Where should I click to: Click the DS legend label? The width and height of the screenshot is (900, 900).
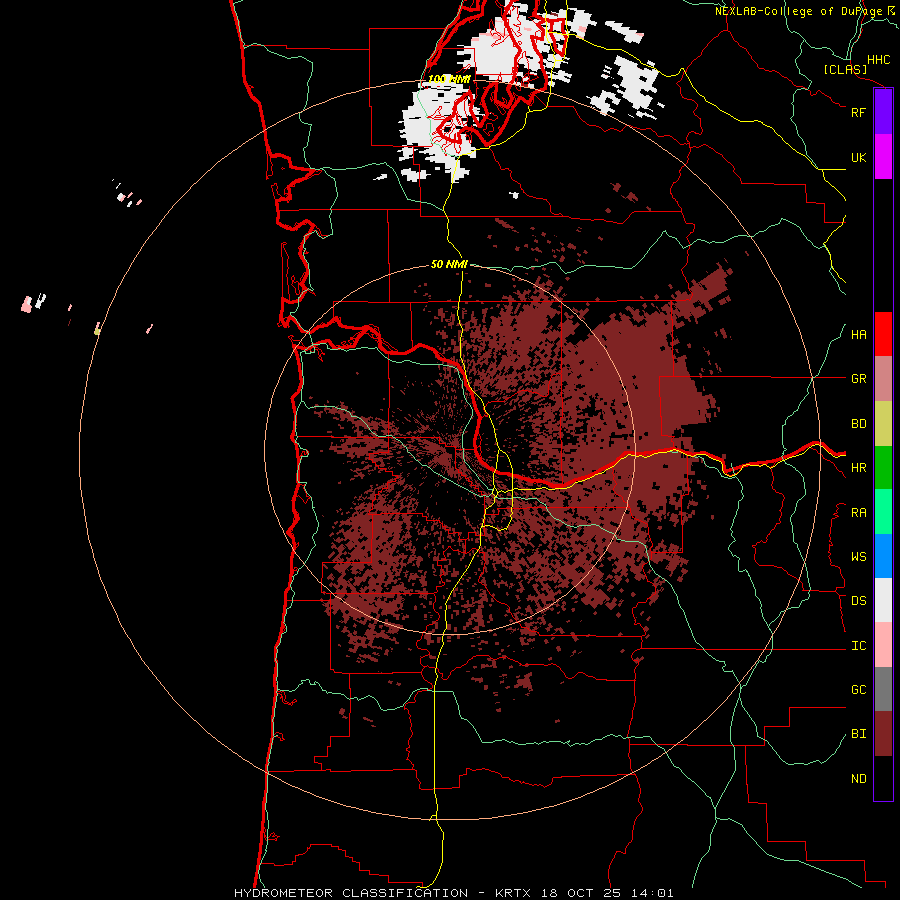point(858,601)
